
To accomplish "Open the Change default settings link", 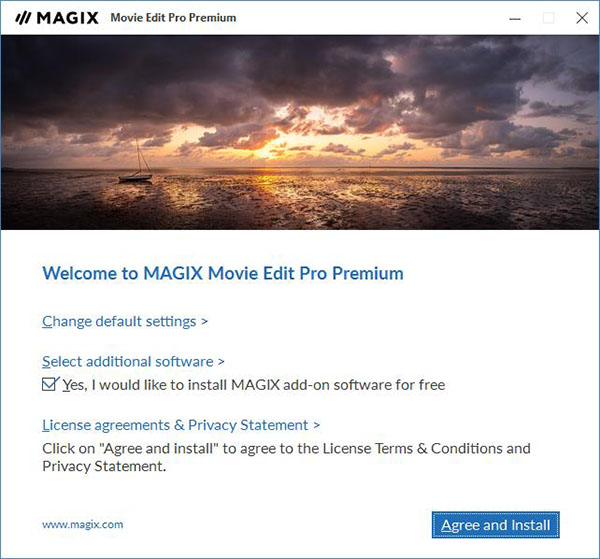I will point(119,321).
